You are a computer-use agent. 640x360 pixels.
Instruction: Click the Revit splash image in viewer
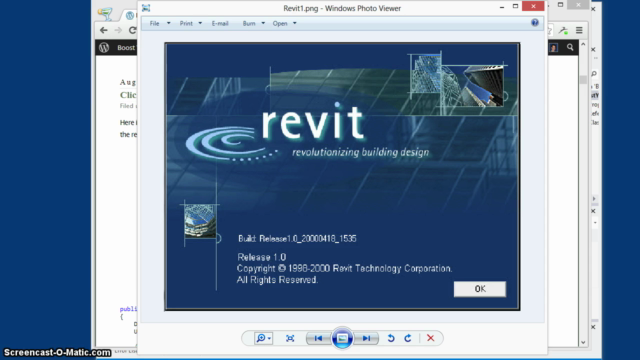tap(342, 176)
